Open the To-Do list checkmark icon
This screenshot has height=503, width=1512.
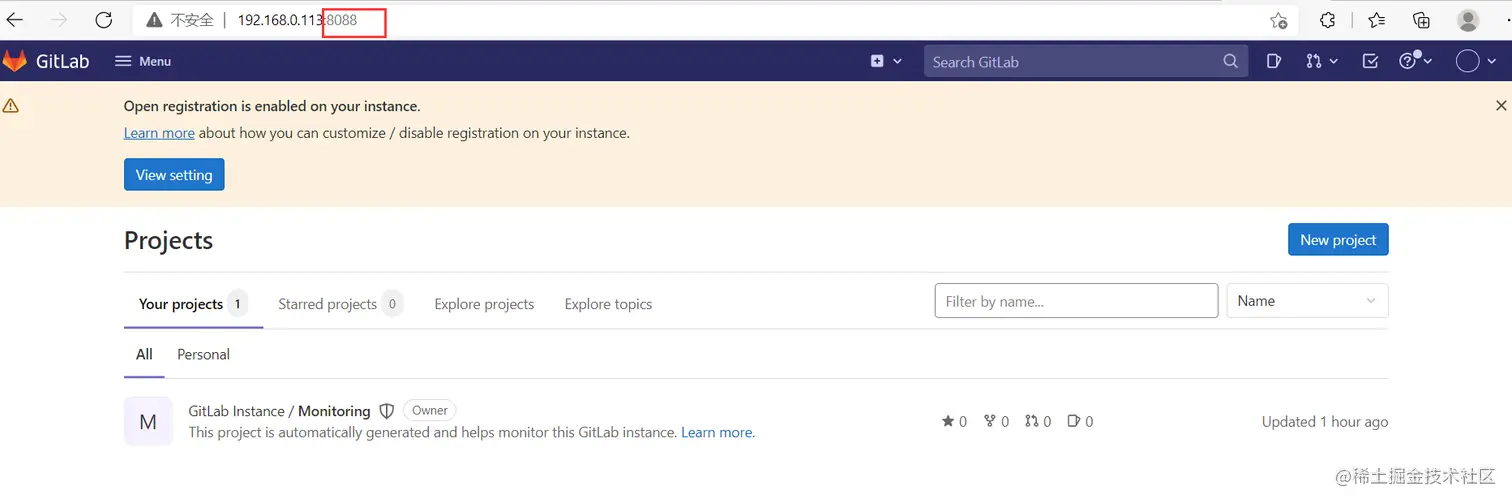(x=1370, y=61)
